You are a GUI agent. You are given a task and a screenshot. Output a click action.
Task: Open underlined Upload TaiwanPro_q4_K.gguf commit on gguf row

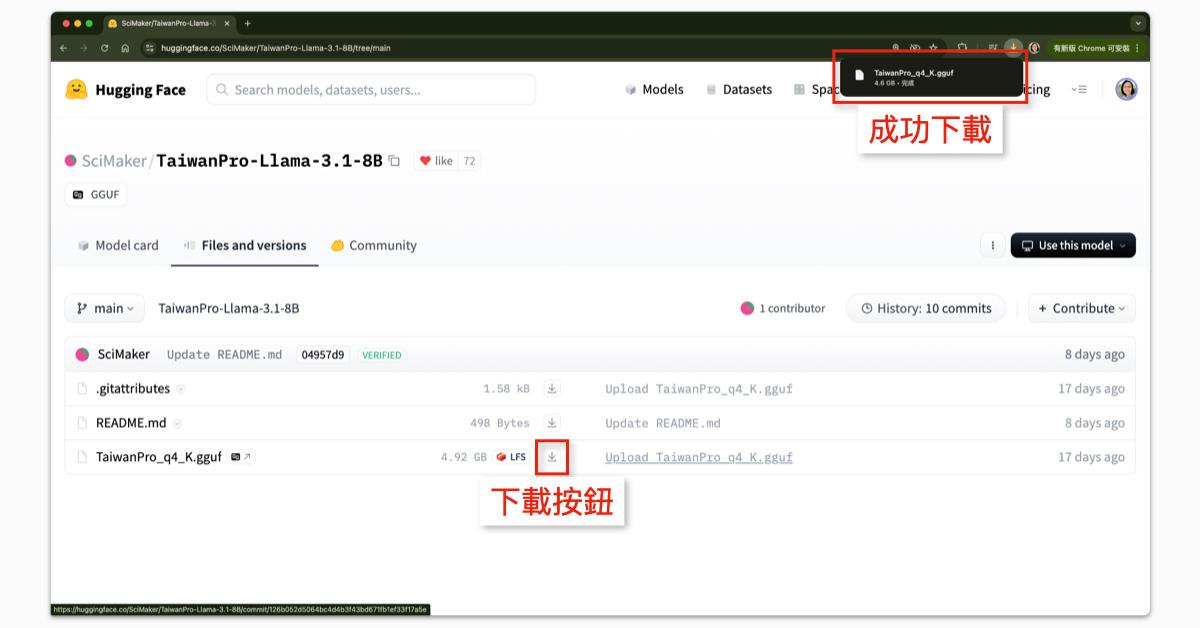tap(699, 457)
